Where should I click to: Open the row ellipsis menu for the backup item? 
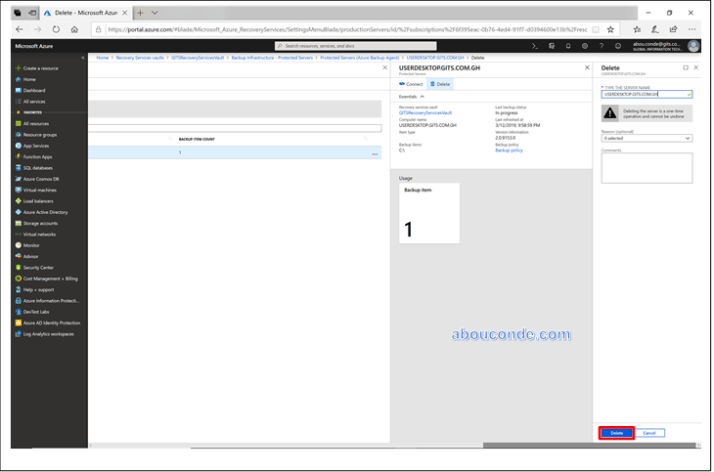tap(375, 153)
